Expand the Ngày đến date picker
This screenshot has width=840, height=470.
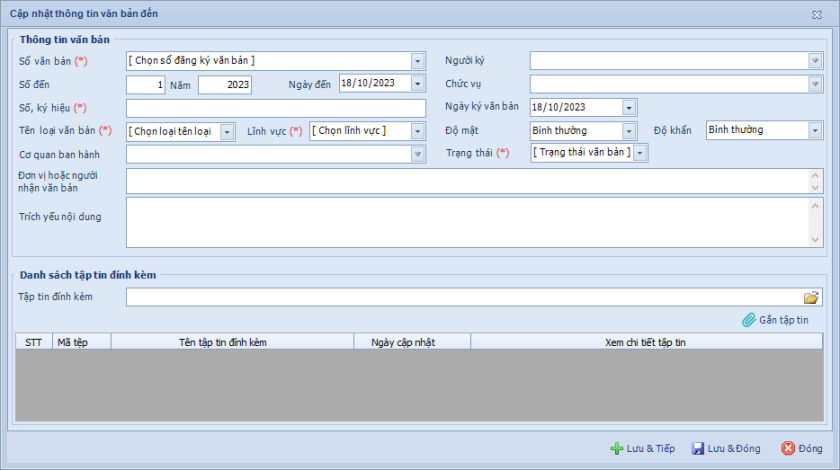tap(418, 84)
